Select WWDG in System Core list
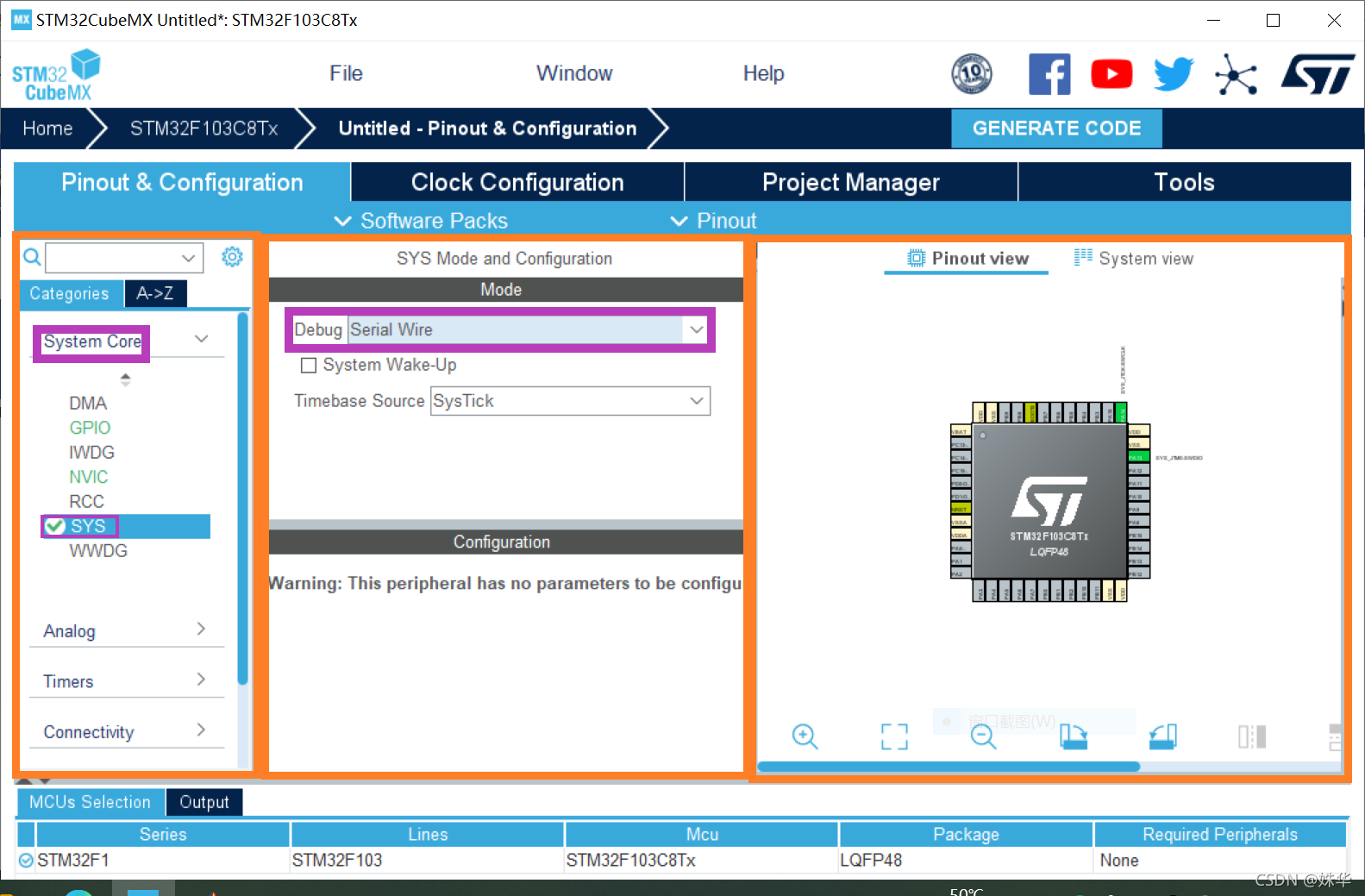This screenshot has height=896, width=1365. (x=98, y=550)
